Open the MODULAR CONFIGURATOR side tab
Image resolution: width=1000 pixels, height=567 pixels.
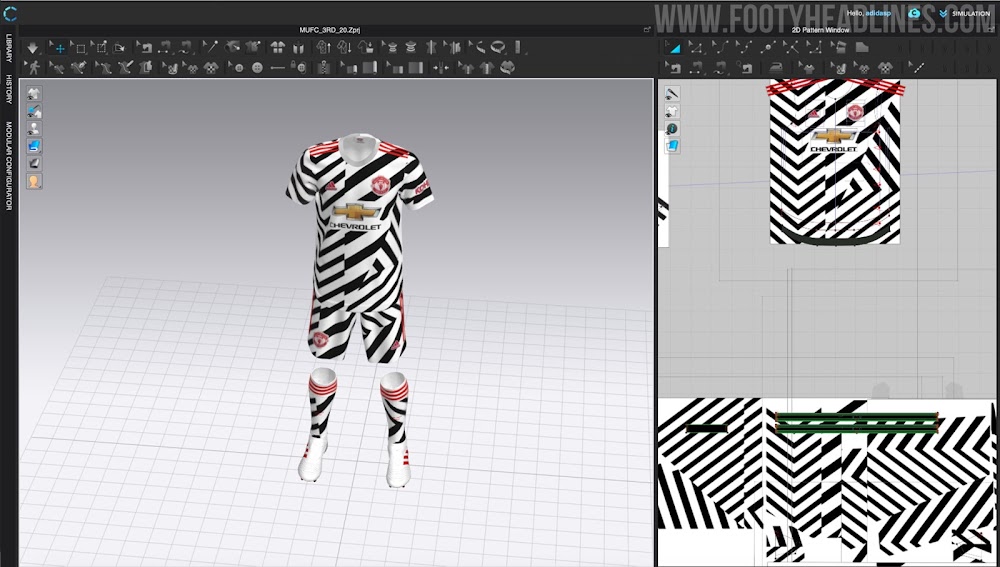(9, 166)
